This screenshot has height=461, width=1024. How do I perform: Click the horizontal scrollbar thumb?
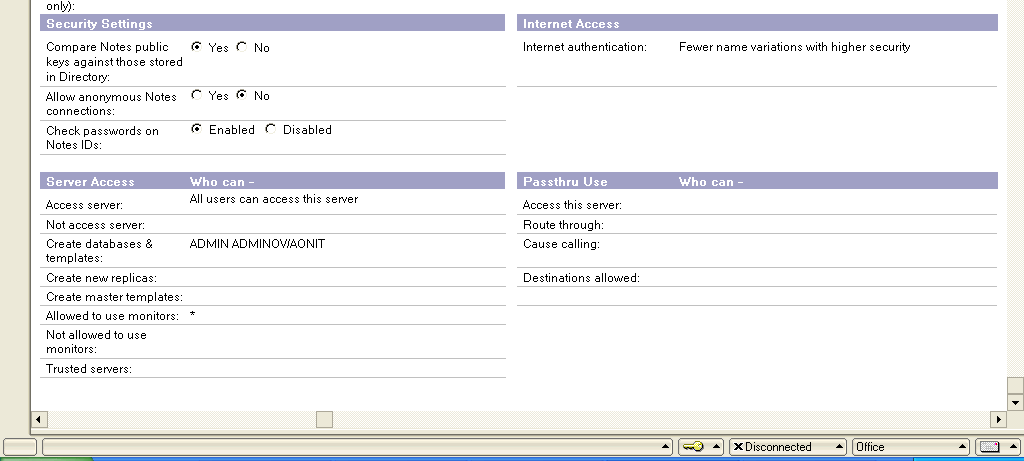point(325,419)
